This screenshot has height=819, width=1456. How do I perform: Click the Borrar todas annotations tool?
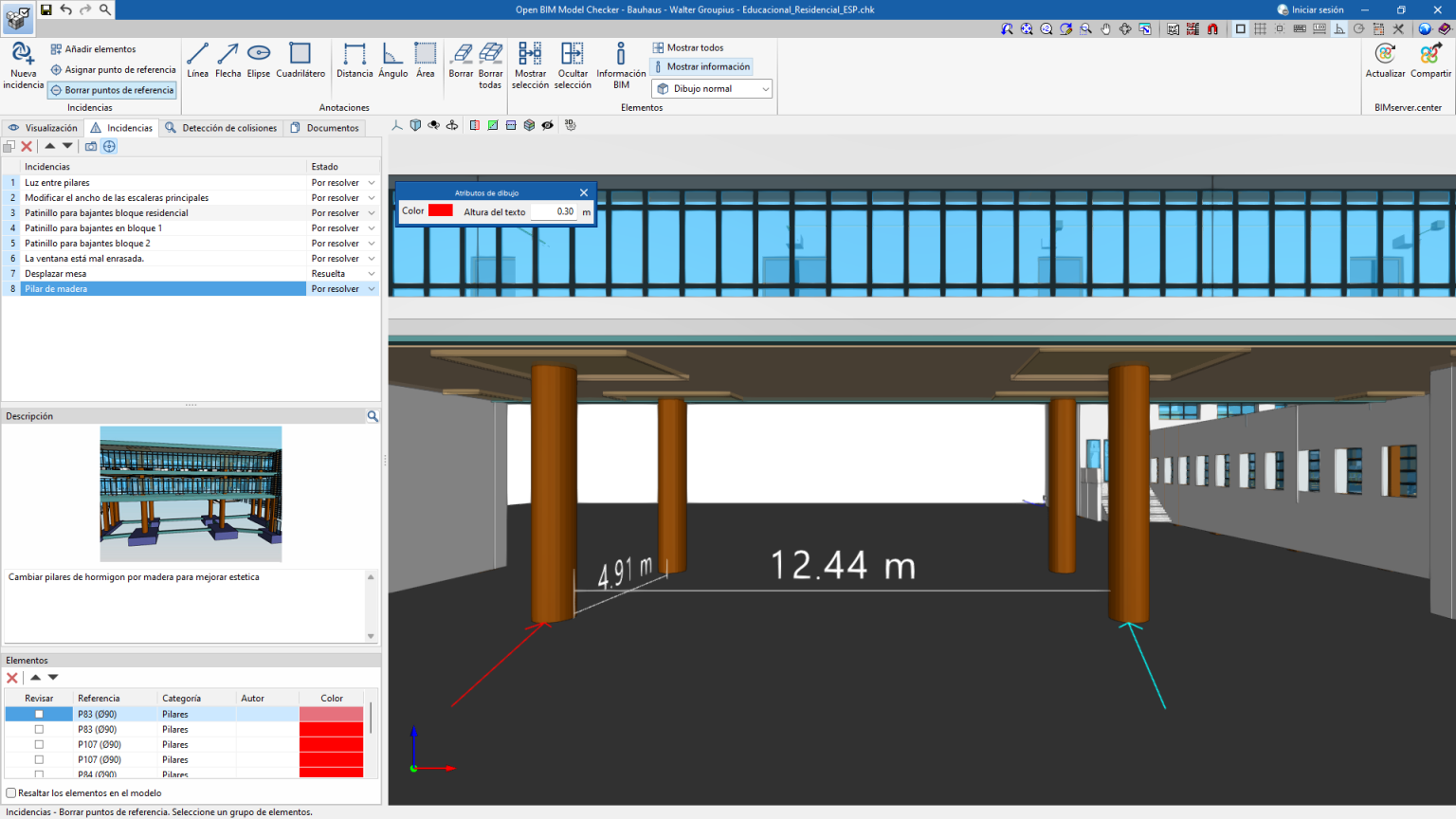[x=490, y=64]
